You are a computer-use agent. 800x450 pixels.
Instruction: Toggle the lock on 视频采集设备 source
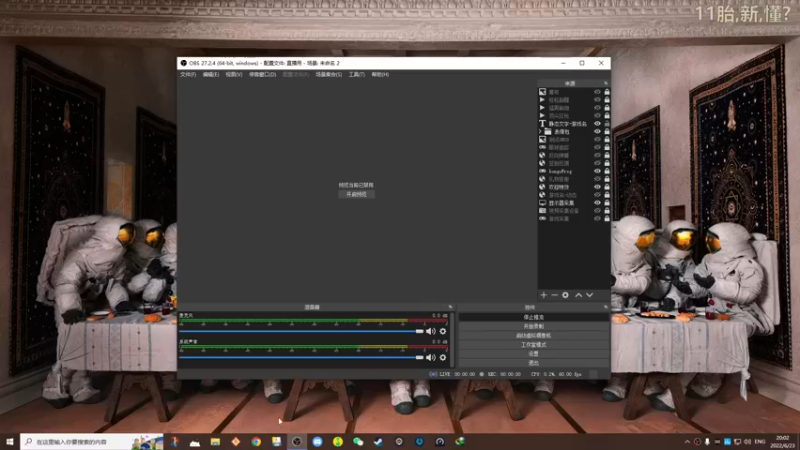coord(607,210)
